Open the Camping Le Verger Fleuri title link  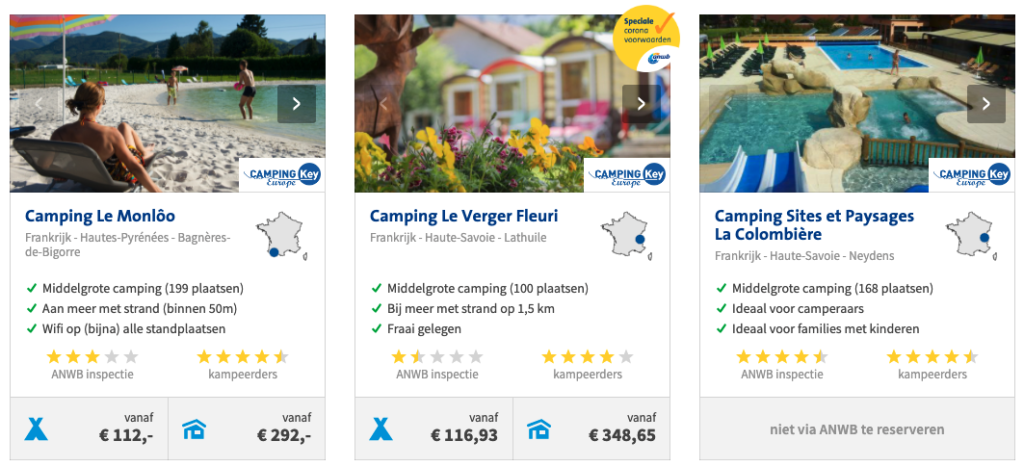tap(464, 216)
